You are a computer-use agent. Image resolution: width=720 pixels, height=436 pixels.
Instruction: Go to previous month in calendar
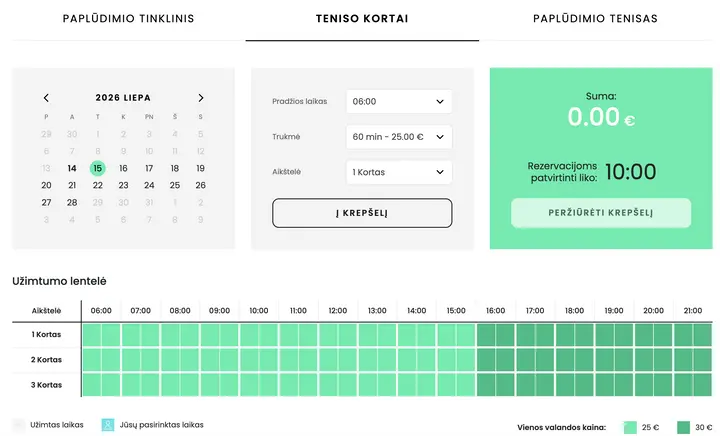(x=46, y=98)
